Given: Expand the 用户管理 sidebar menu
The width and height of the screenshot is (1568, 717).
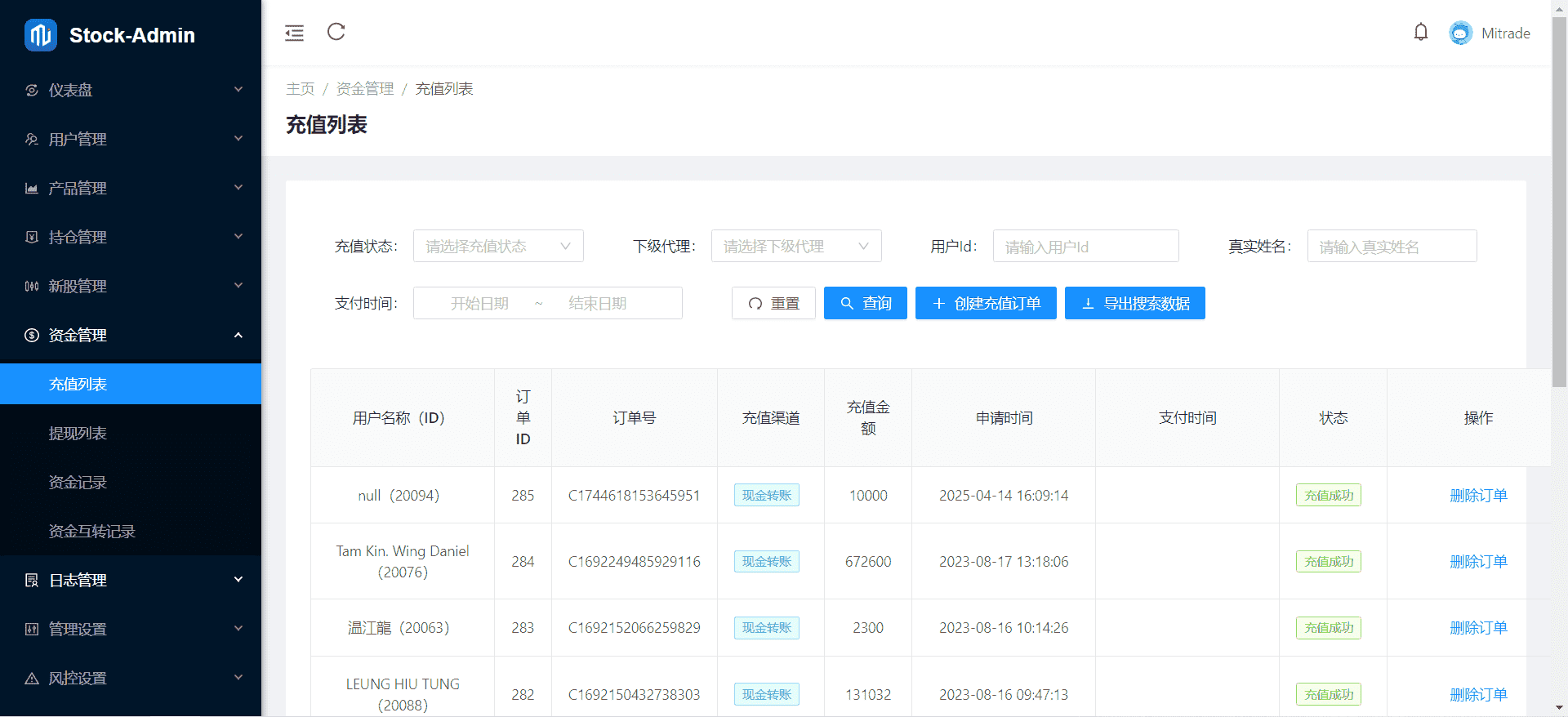Looking at the screenshot, I should 131,140.
